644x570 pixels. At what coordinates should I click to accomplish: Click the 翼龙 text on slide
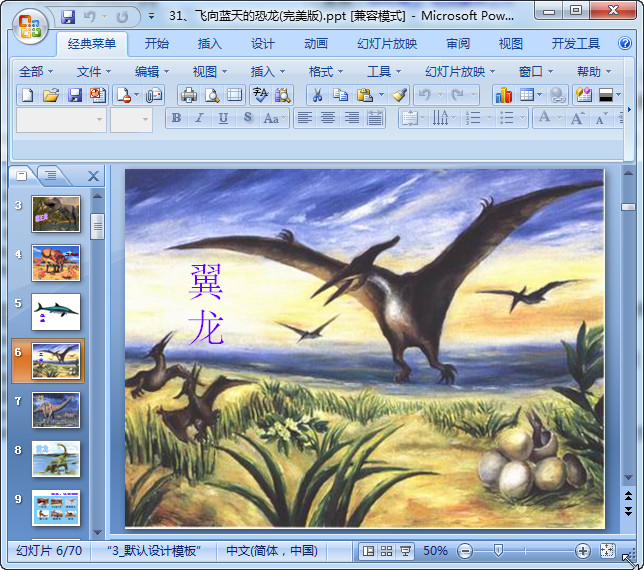tap(206, 304)
